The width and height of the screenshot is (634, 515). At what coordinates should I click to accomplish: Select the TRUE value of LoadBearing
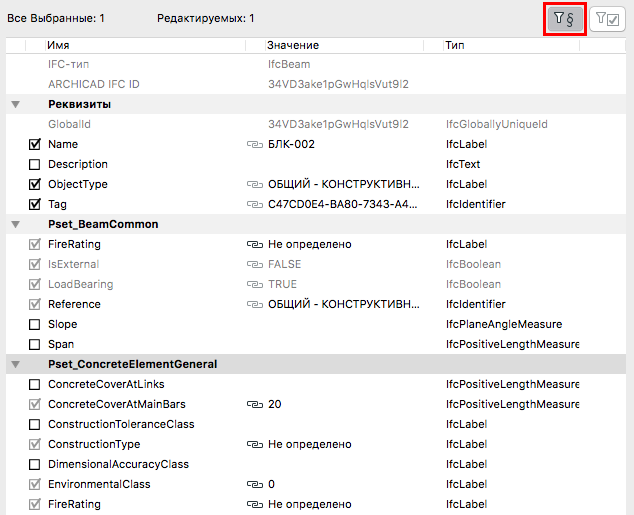pos(282,285)
